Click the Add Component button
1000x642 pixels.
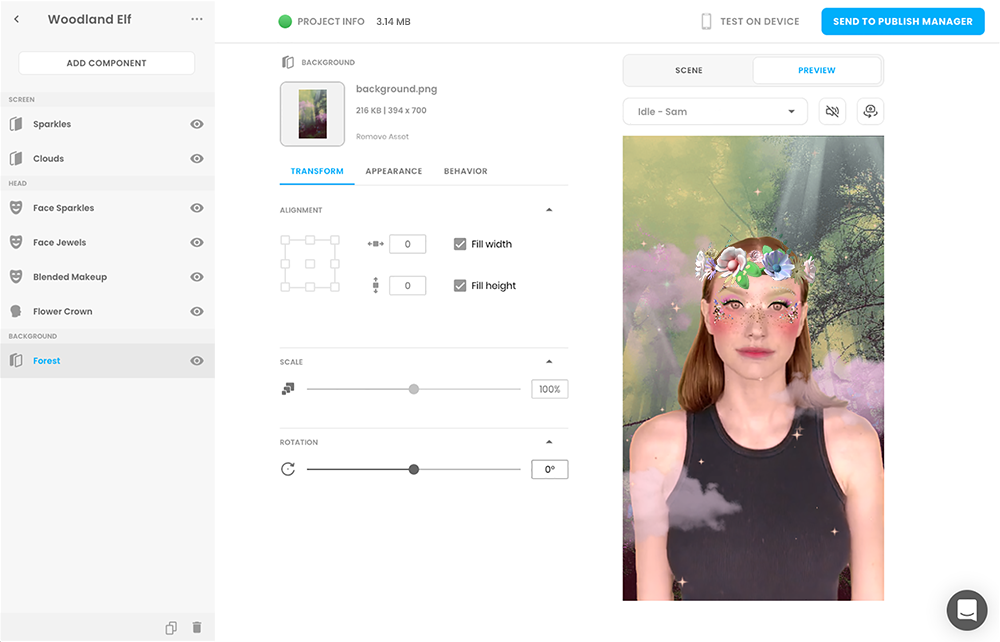click(x=106, y=63)
